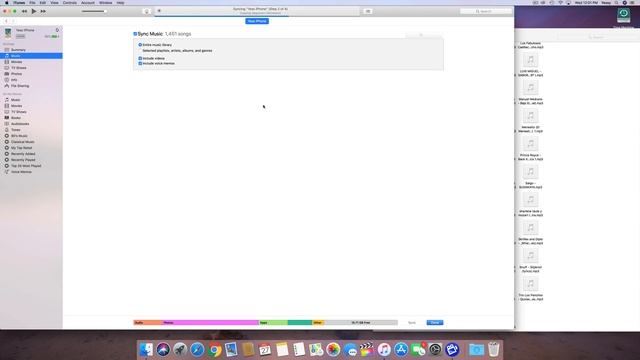Click the Play button in iTunes toolbar
640x360 pixels.
coord(34,11)
